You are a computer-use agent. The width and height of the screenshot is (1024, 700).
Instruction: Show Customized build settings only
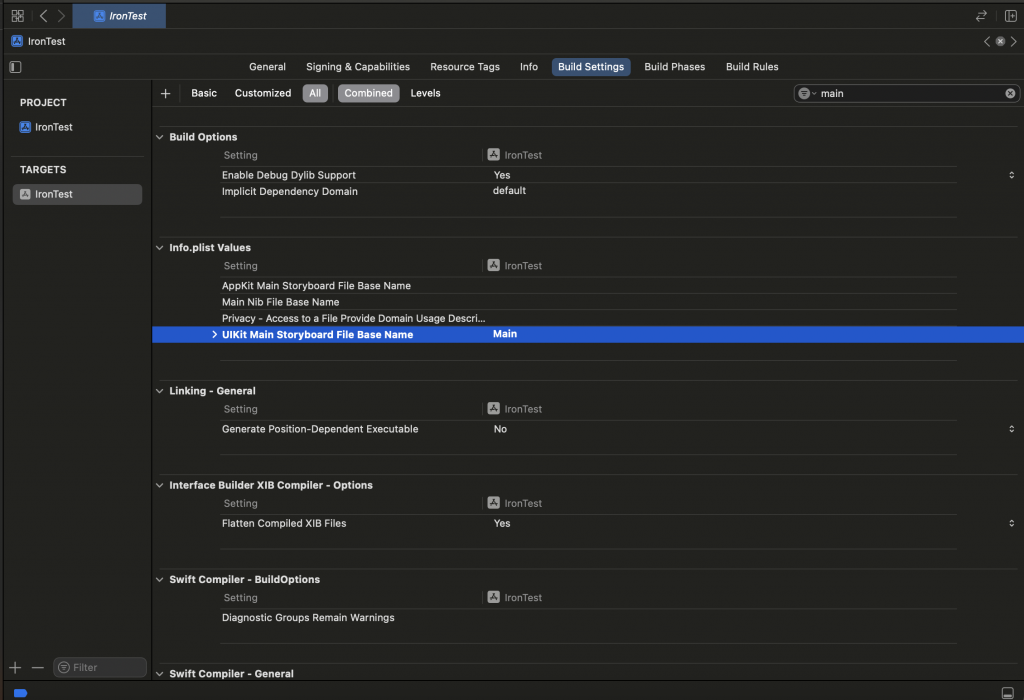263,93
